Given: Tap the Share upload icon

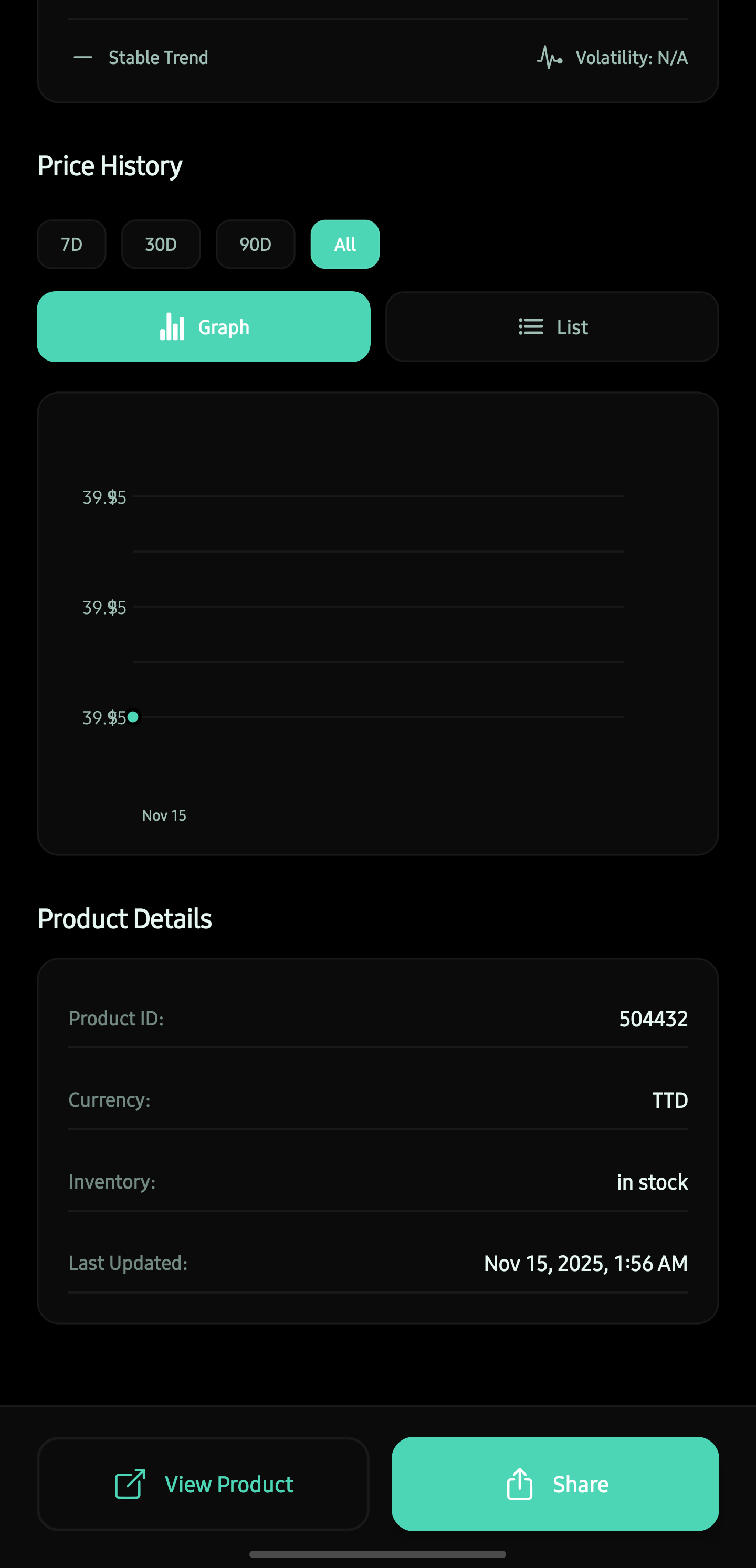Looking at the screenshot, I should click(x=520, y=1484).
